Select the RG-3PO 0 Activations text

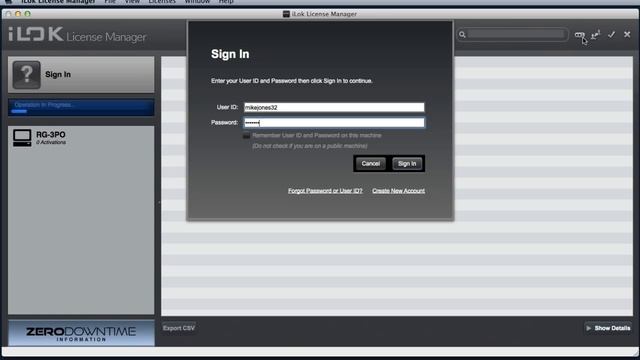coord(51,138)
